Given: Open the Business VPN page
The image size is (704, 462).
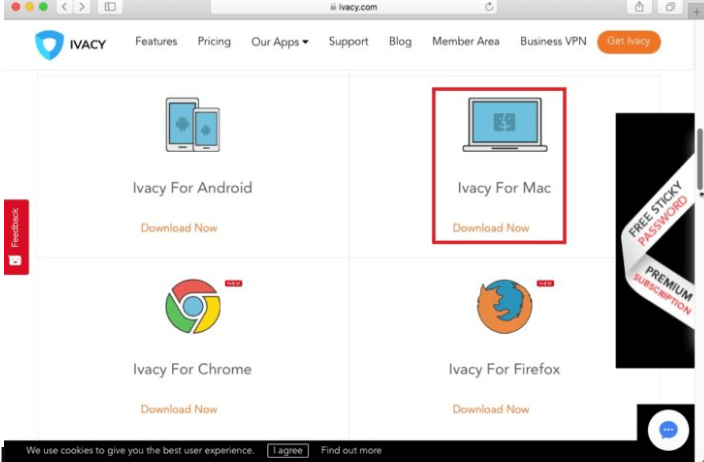Looking at the screenshot, I should pyautogui.click(x=553, y=41).
